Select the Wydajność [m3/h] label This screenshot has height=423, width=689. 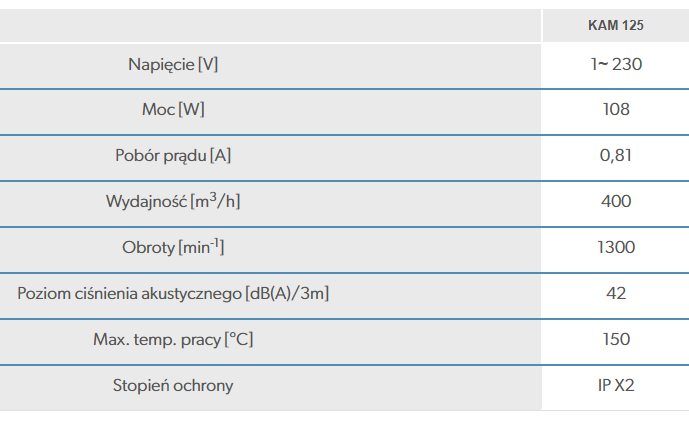(173, 201)
